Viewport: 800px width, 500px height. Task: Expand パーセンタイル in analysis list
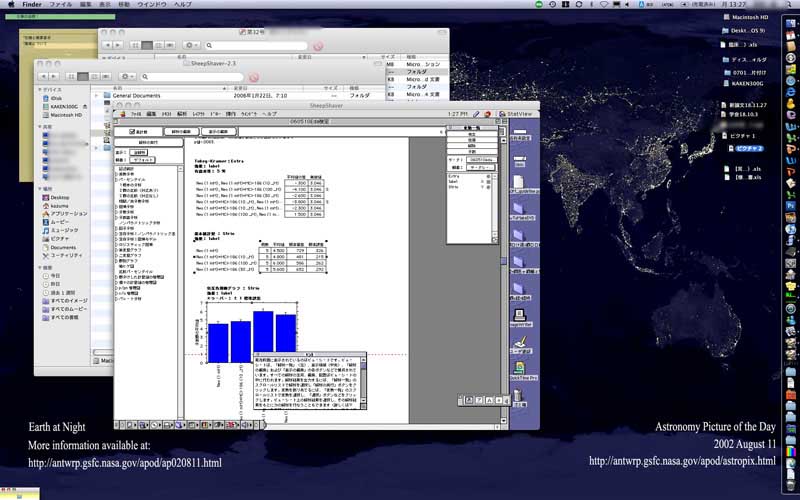tap(116, 180)
